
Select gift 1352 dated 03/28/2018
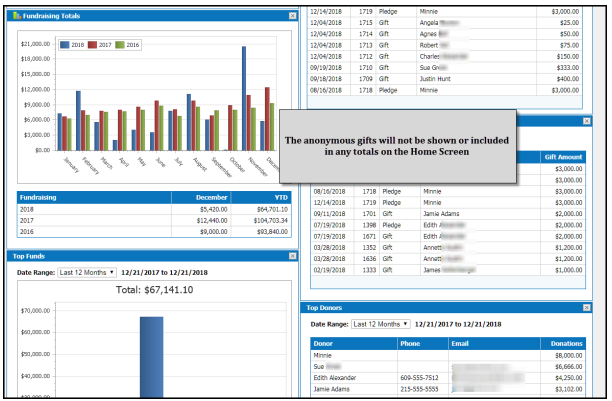tap(448, 248)
